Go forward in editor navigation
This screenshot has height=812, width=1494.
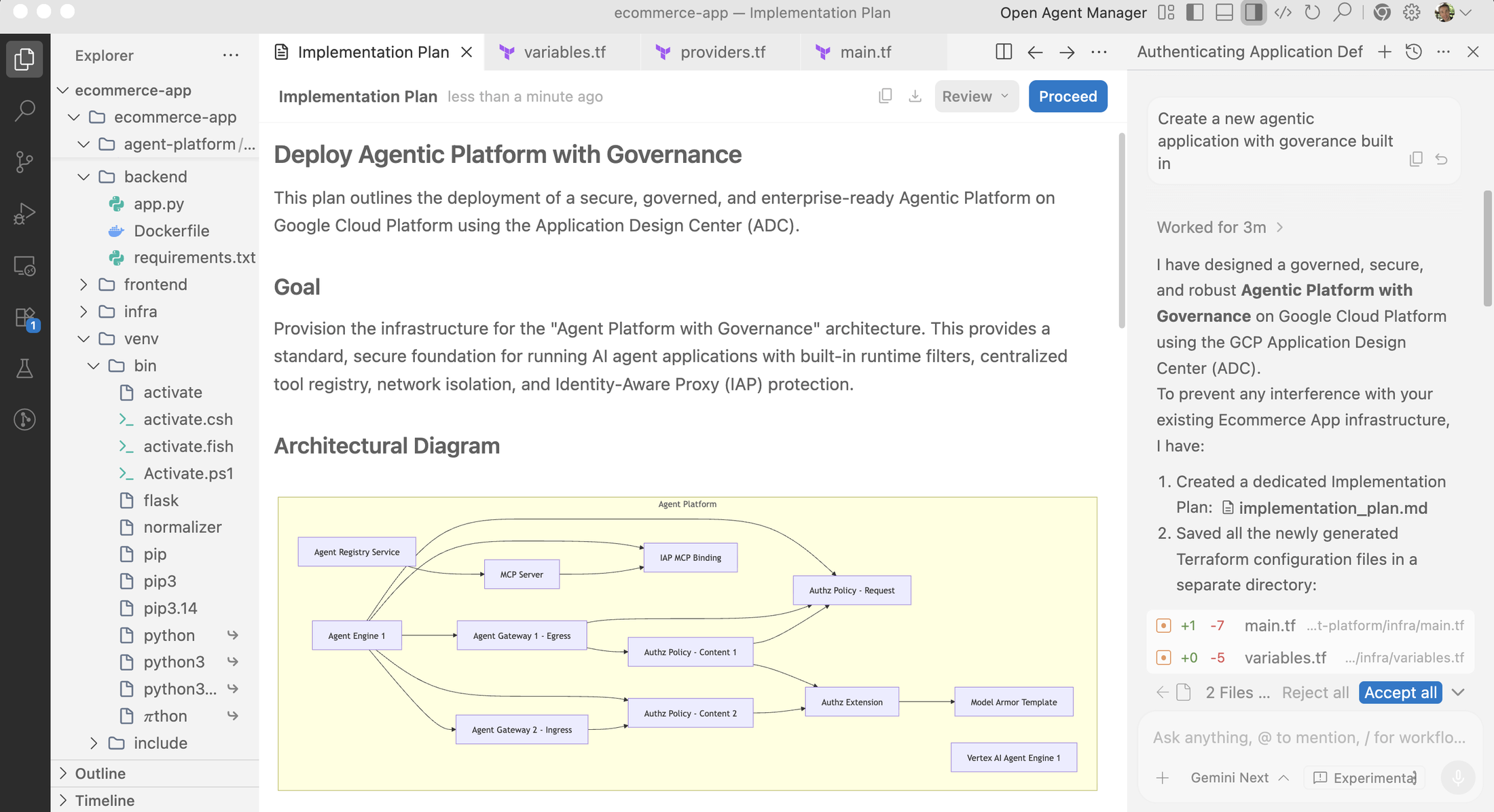point(1067,52)
